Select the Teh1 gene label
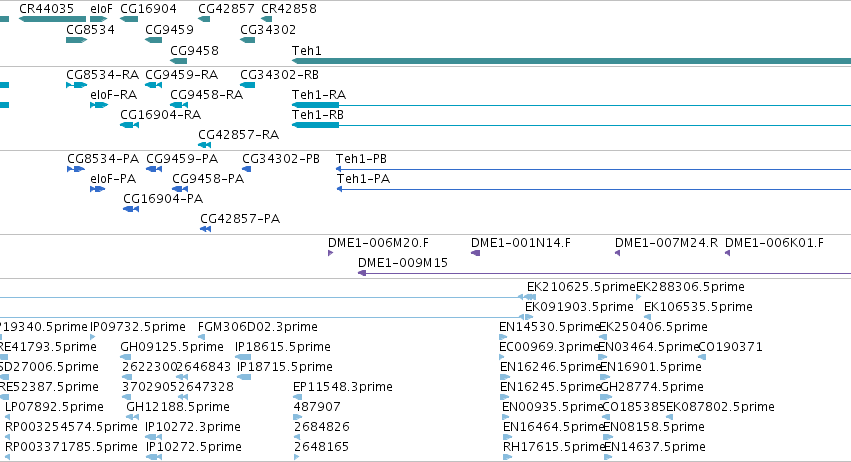 [307, 51]
